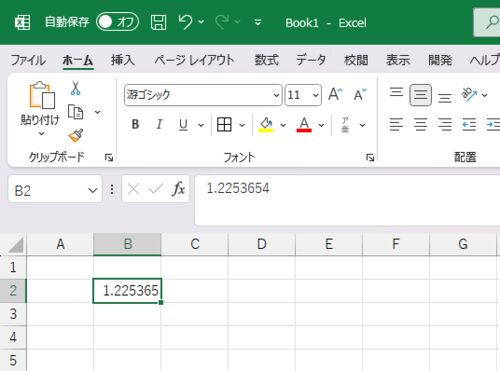Open the font color dropdown arrow
This screenshot has width=500, height=371.
(x=321, y=125)
